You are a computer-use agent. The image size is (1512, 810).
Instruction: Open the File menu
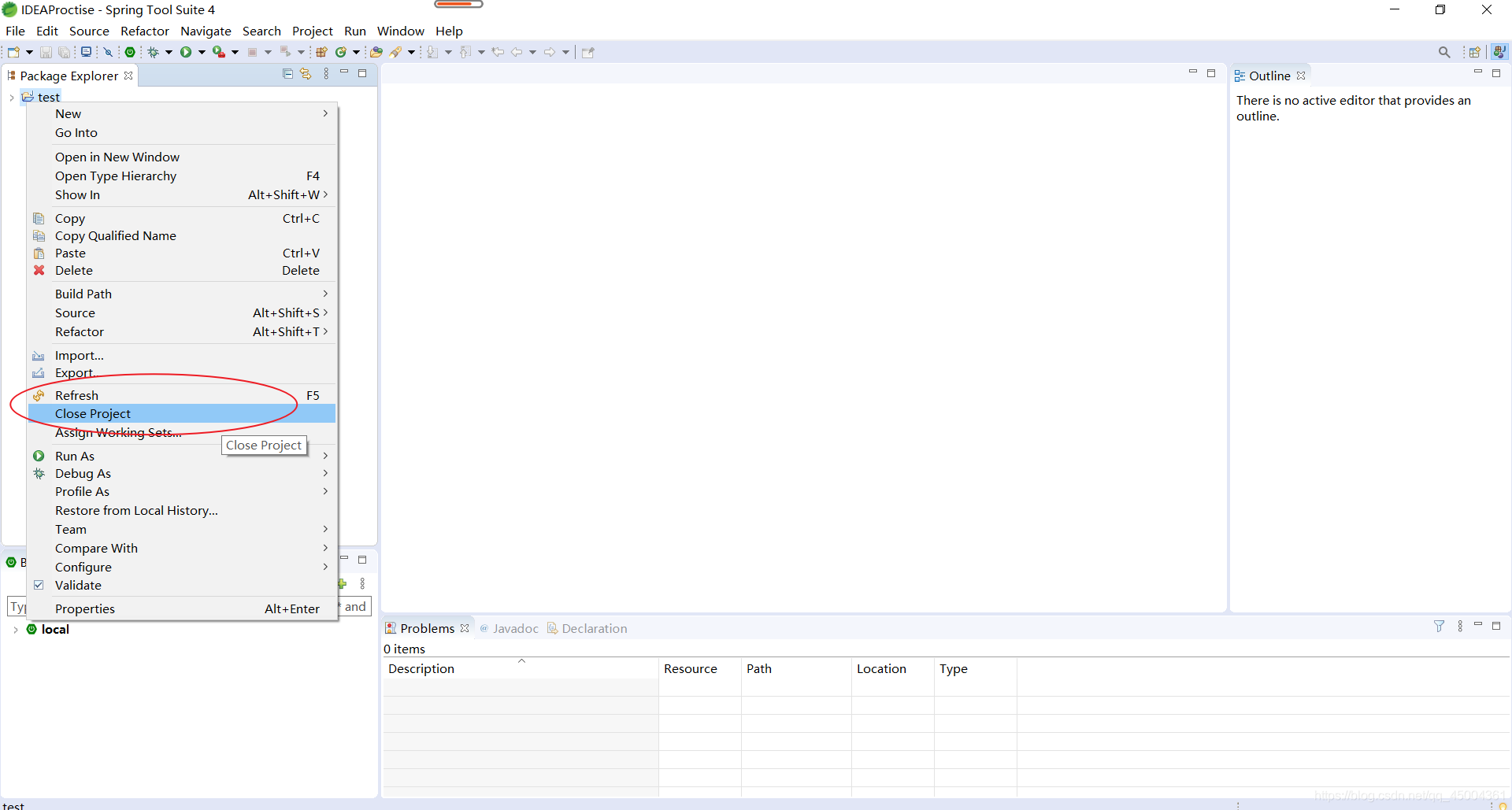pos(15,31)
